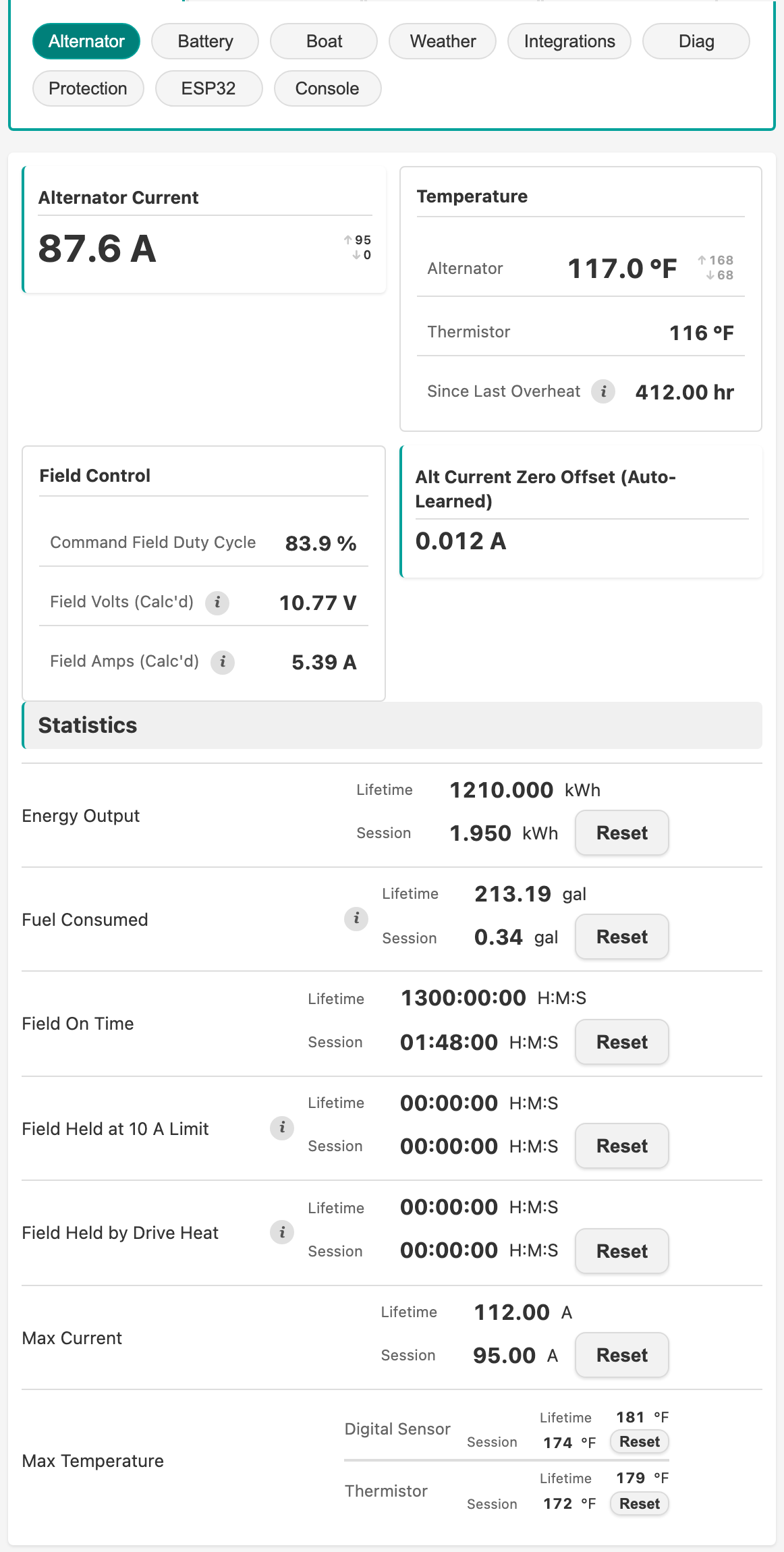Image resolution: width=784 pixels, height=1552 pixels.
Task: Click the 87.6 A alternator current reading
Action: click(x=97, y=248)
